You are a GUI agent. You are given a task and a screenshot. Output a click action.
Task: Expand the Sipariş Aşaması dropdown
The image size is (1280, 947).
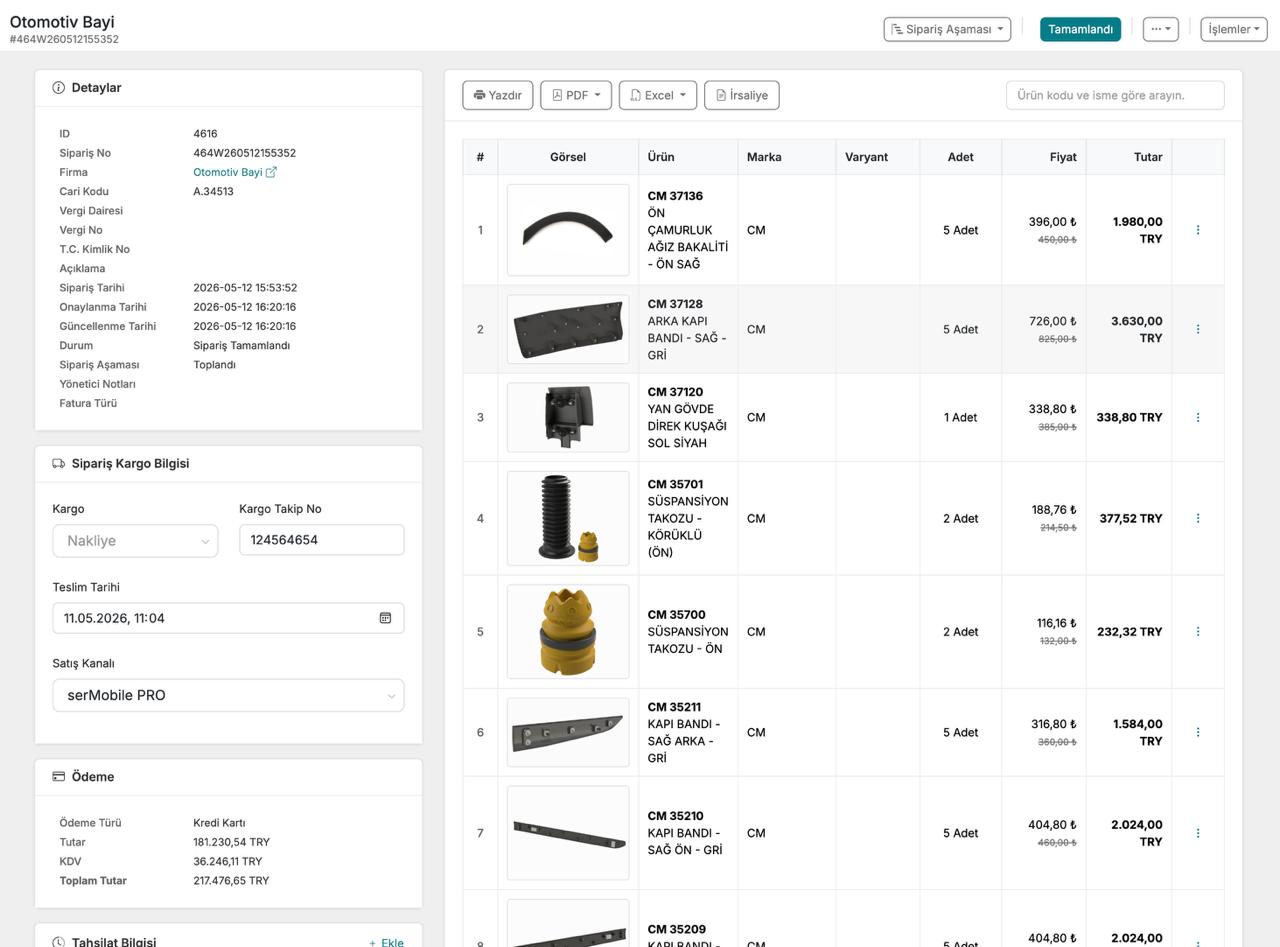pyautogui.click(x=947, y=29)
